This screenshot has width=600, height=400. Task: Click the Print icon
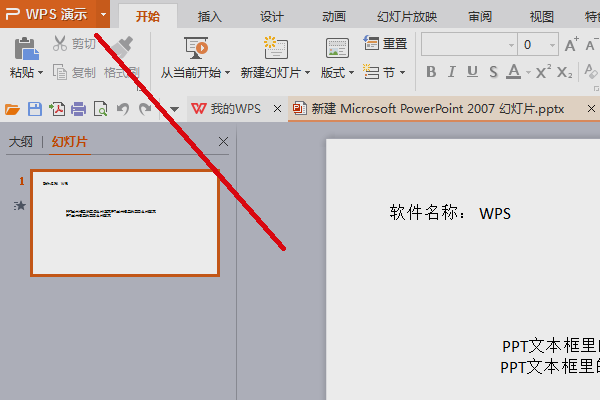point(78,109)
